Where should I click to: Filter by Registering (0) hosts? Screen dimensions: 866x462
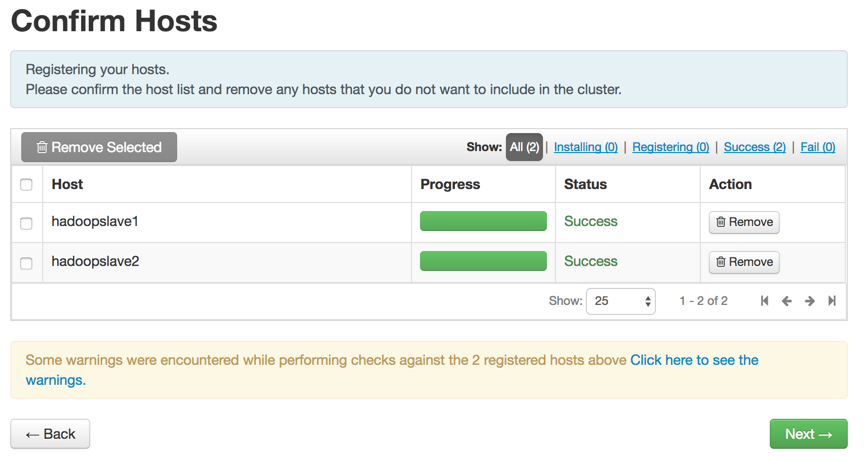click(671, 147)
